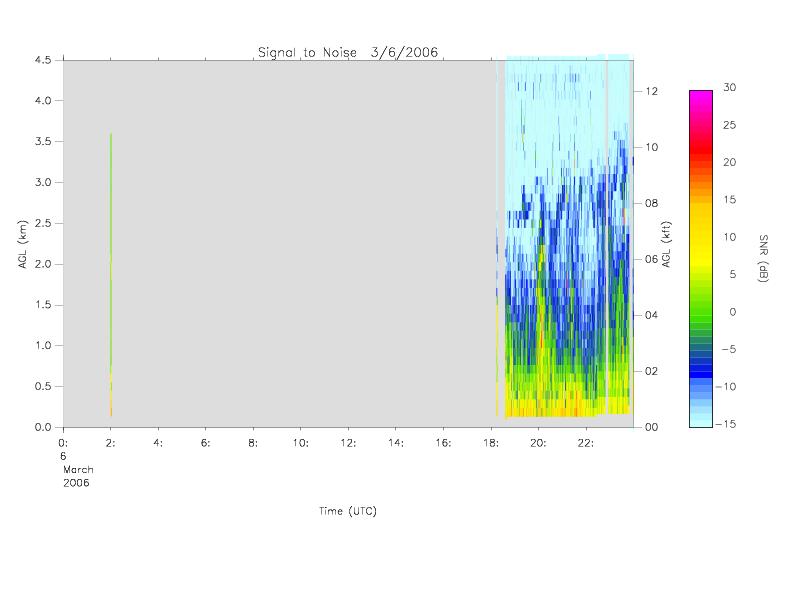
Task: Click the colored SNR data region after 18:00
Action: click(569, 237)
